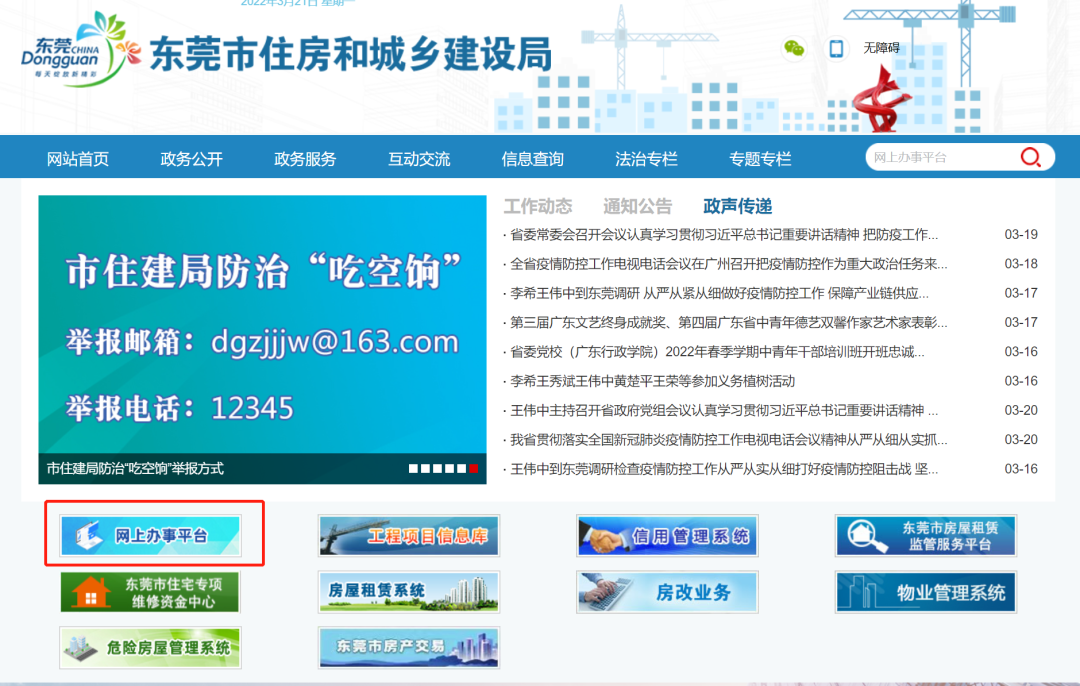Click the red search magnifier icon
Screen dimensions: 1080x686
pyautogui.click(x=1029, y=156)
